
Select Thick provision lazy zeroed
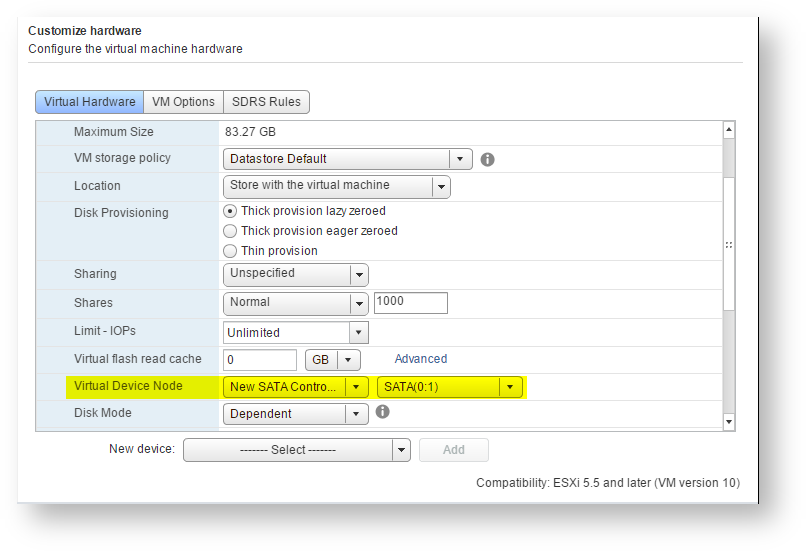[x=230, y=211]
